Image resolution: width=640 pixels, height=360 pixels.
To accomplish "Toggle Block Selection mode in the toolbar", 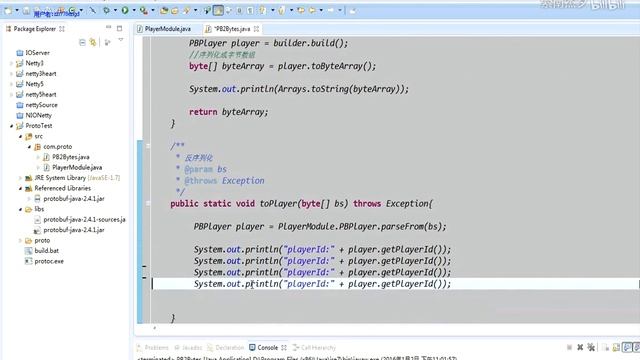I will coord(239,10).
